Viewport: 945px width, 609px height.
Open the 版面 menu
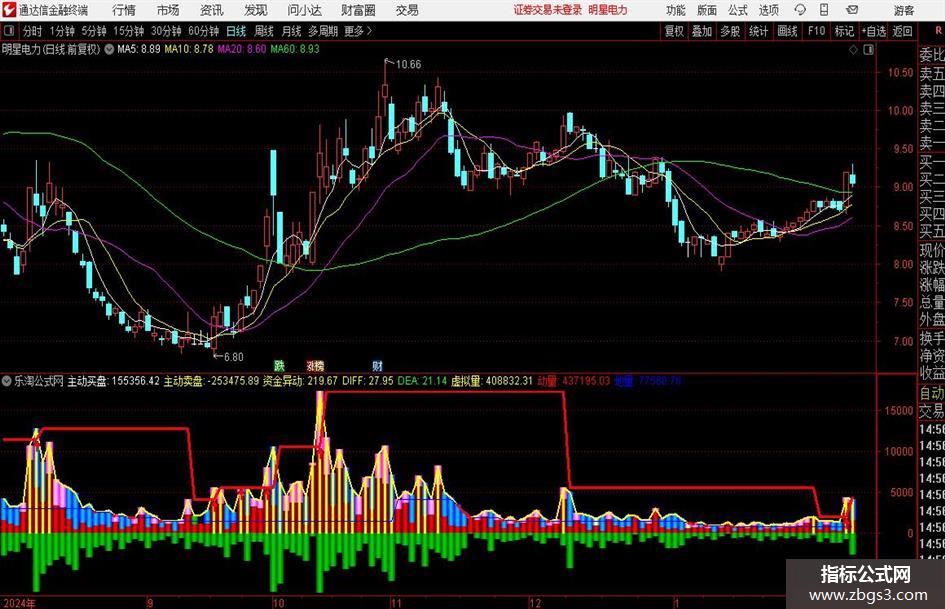point(707,10)
